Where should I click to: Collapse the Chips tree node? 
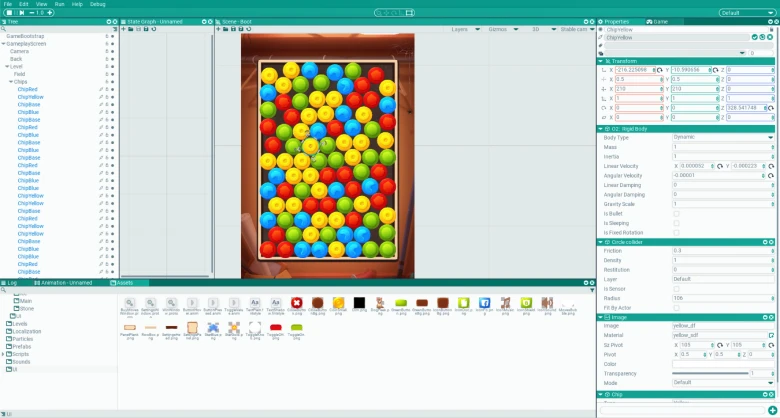click(x=11, y=82)
